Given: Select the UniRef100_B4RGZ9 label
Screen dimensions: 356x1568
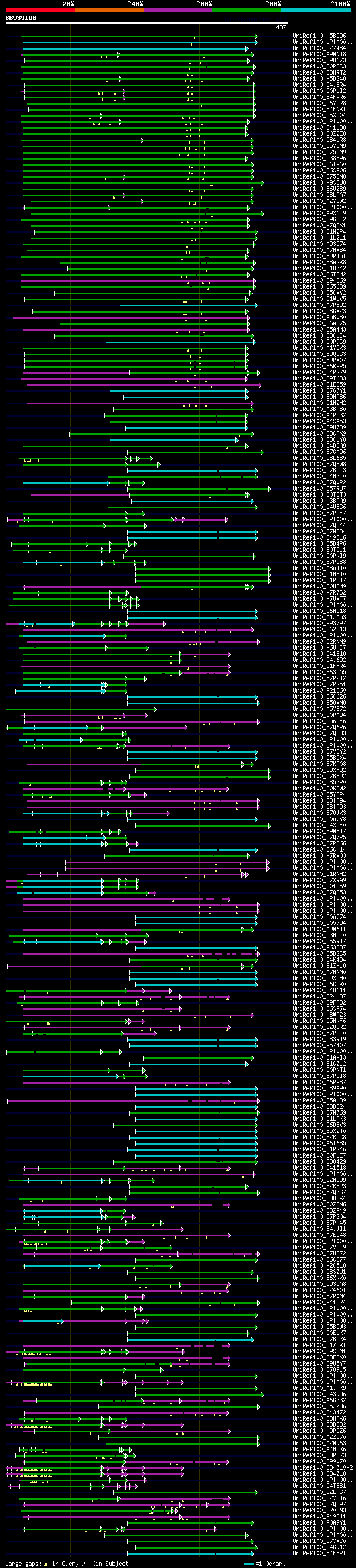Looking at the screenshot, I should 319,373.
